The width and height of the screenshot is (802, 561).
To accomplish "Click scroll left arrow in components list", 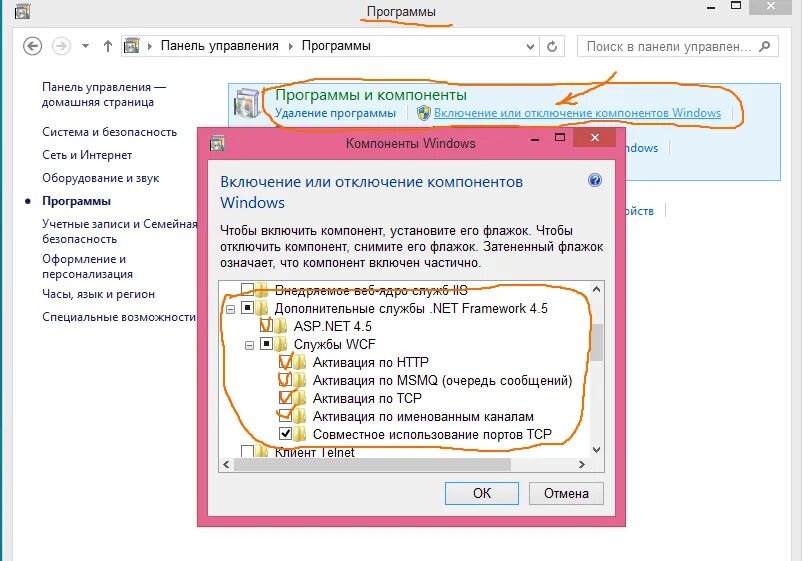I will coord(227,464).
